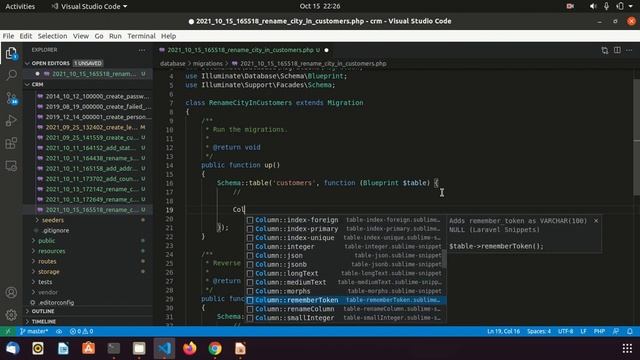Screen dimensions: 640x360
Task: Show Applications grid button
Action: click(x=627, y=348)
